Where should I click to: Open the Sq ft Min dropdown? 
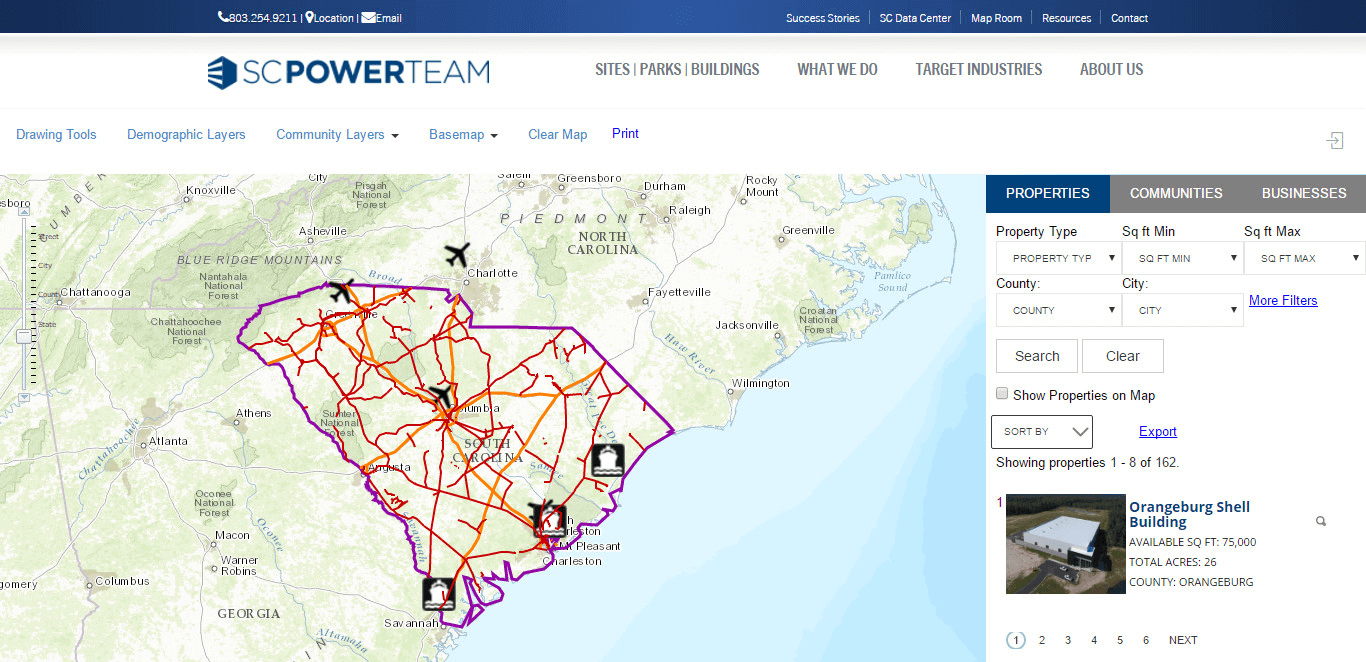1183,258
